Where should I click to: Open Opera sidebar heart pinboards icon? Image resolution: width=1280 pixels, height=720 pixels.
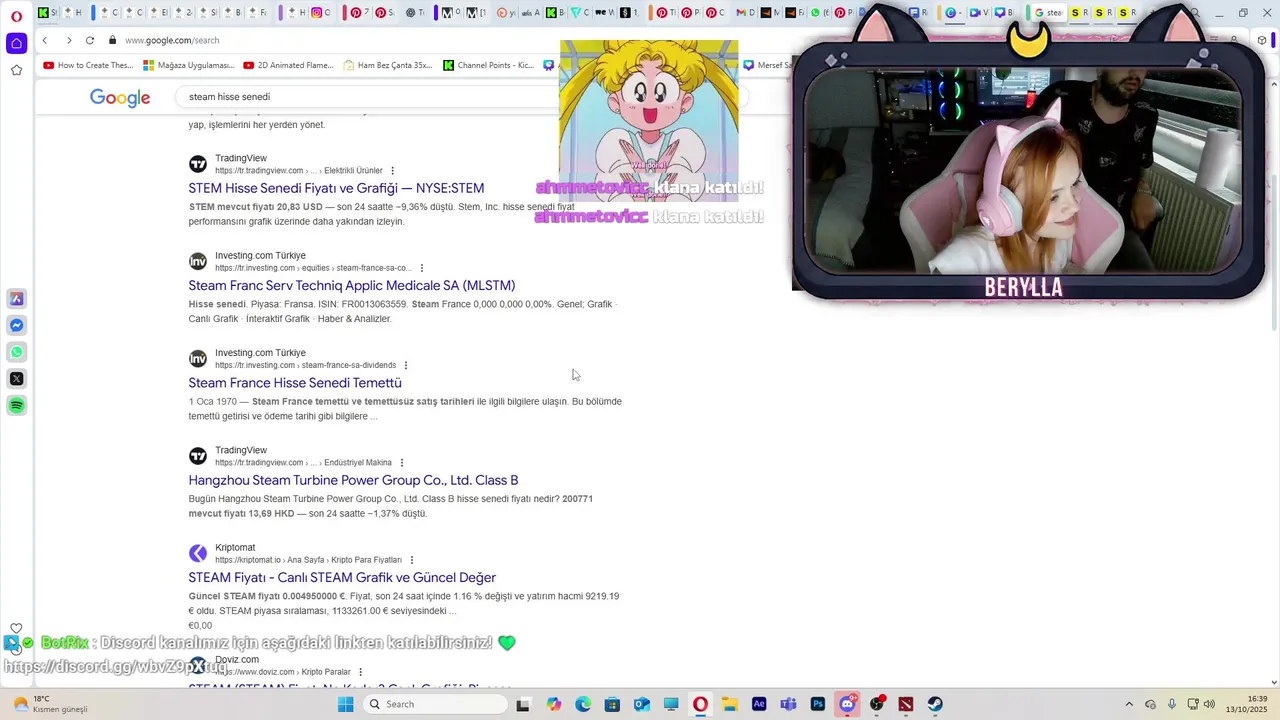pos(16,629)
